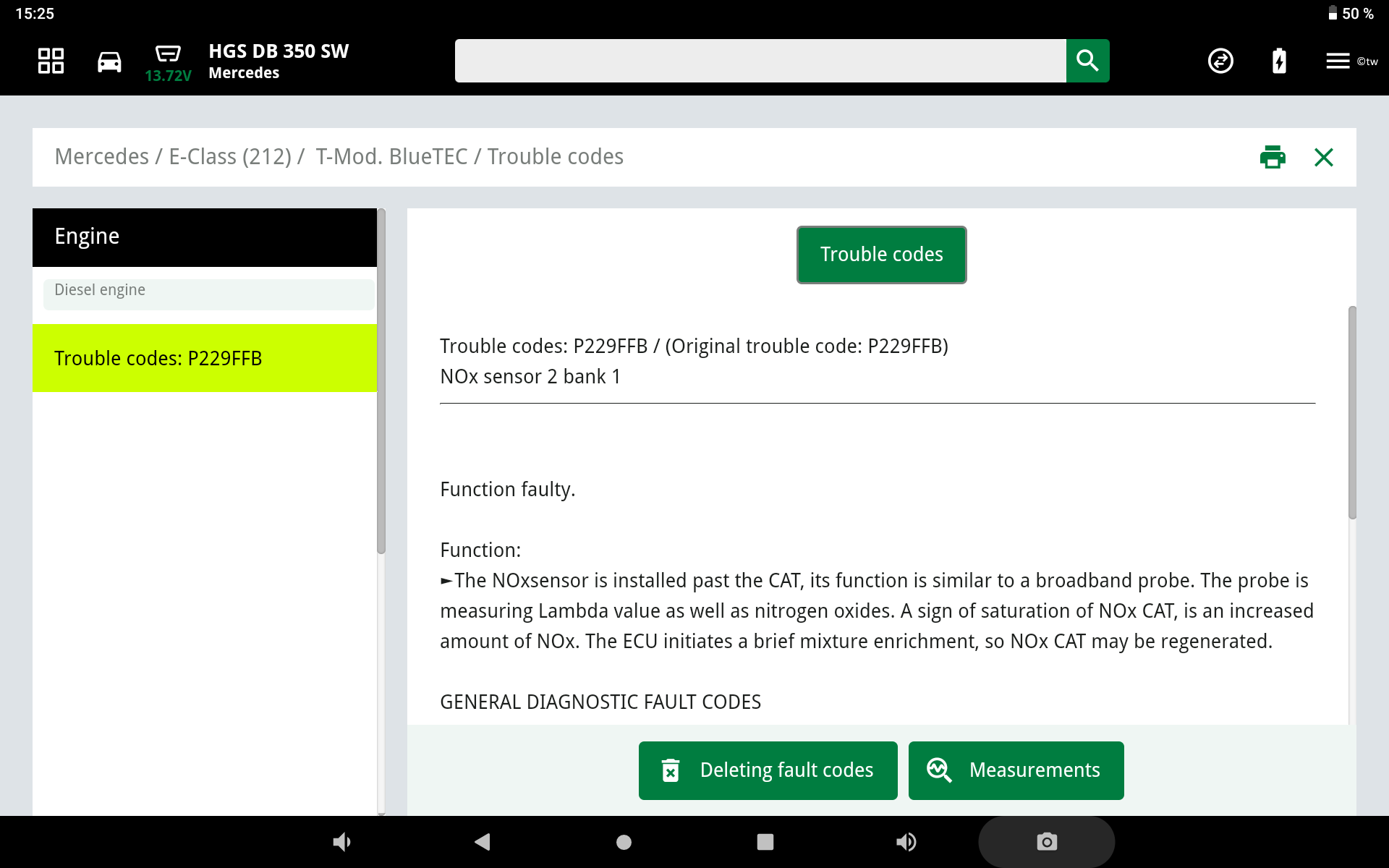Close the trouble codes view with the X

[1324, 157]
